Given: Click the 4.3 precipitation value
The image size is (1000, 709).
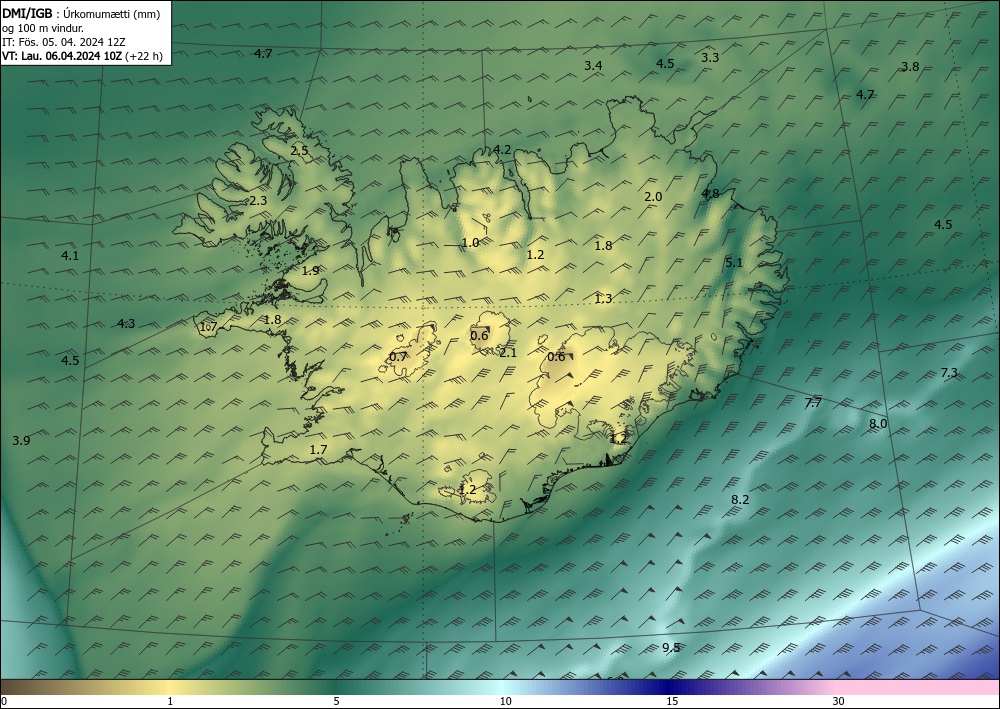Looking at the screenshot, I should point(126,324).
